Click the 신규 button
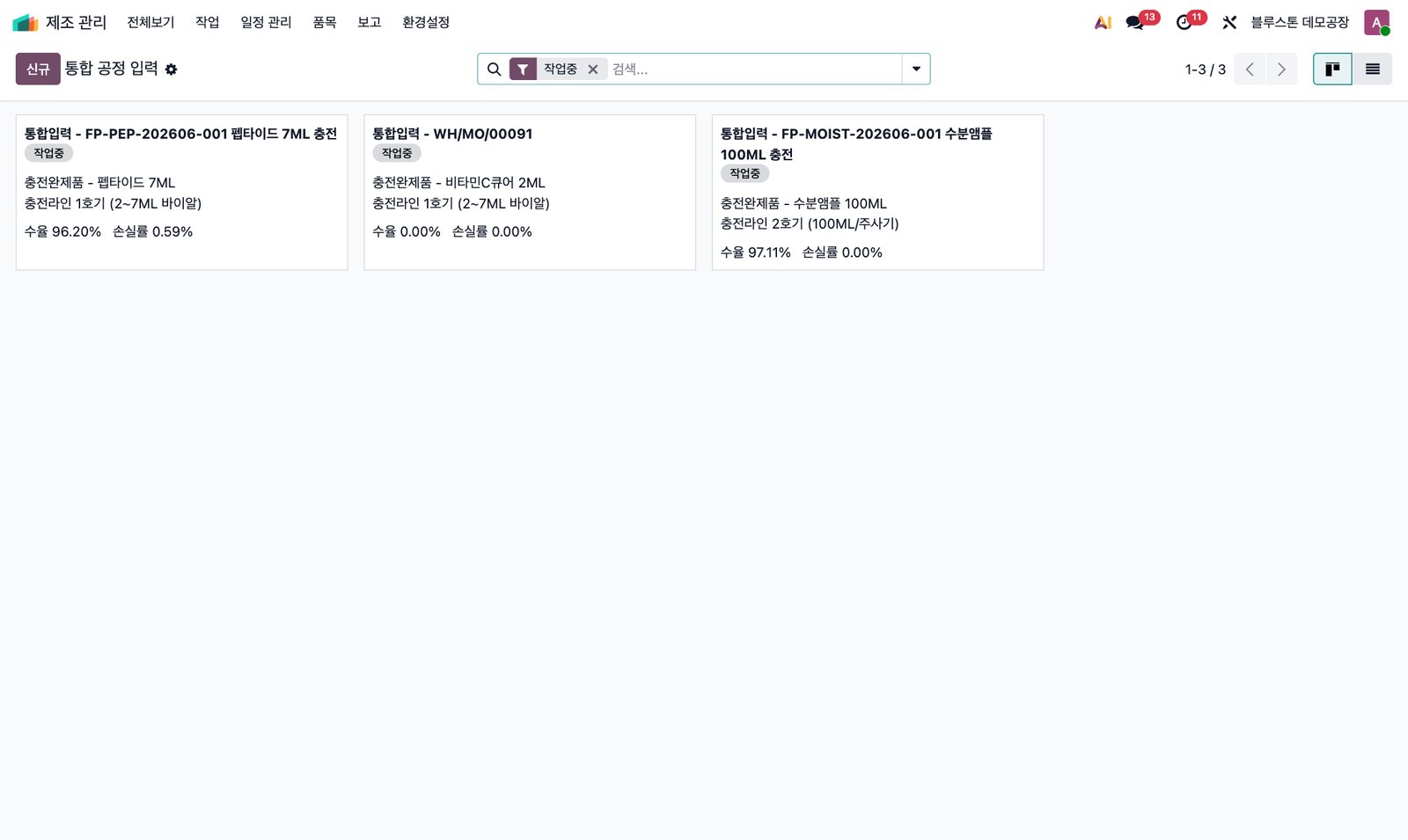 click(x=38, y=69)
